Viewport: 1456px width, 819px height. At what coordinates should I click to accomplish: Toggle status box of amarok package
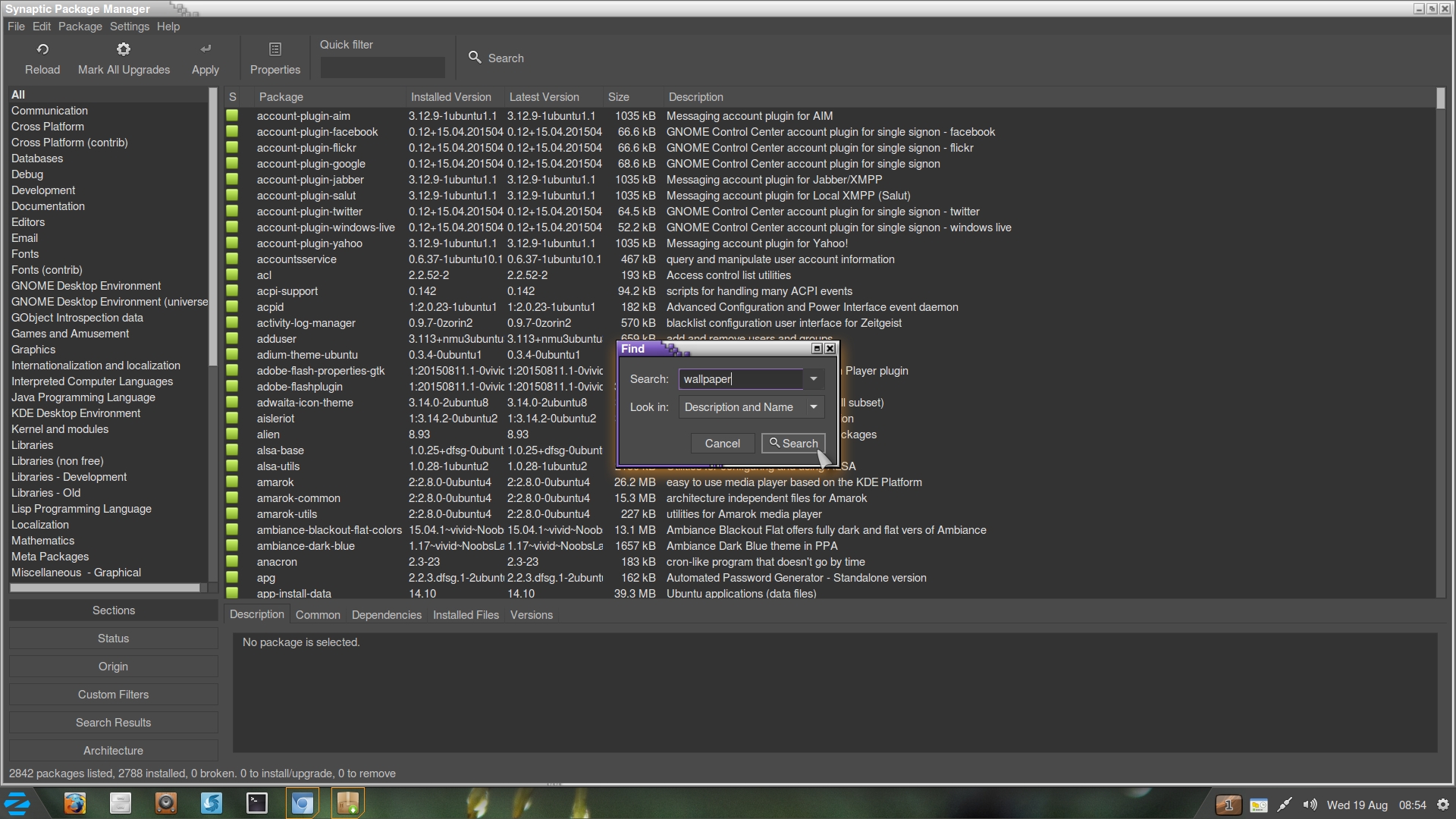[x=232, y=482]
